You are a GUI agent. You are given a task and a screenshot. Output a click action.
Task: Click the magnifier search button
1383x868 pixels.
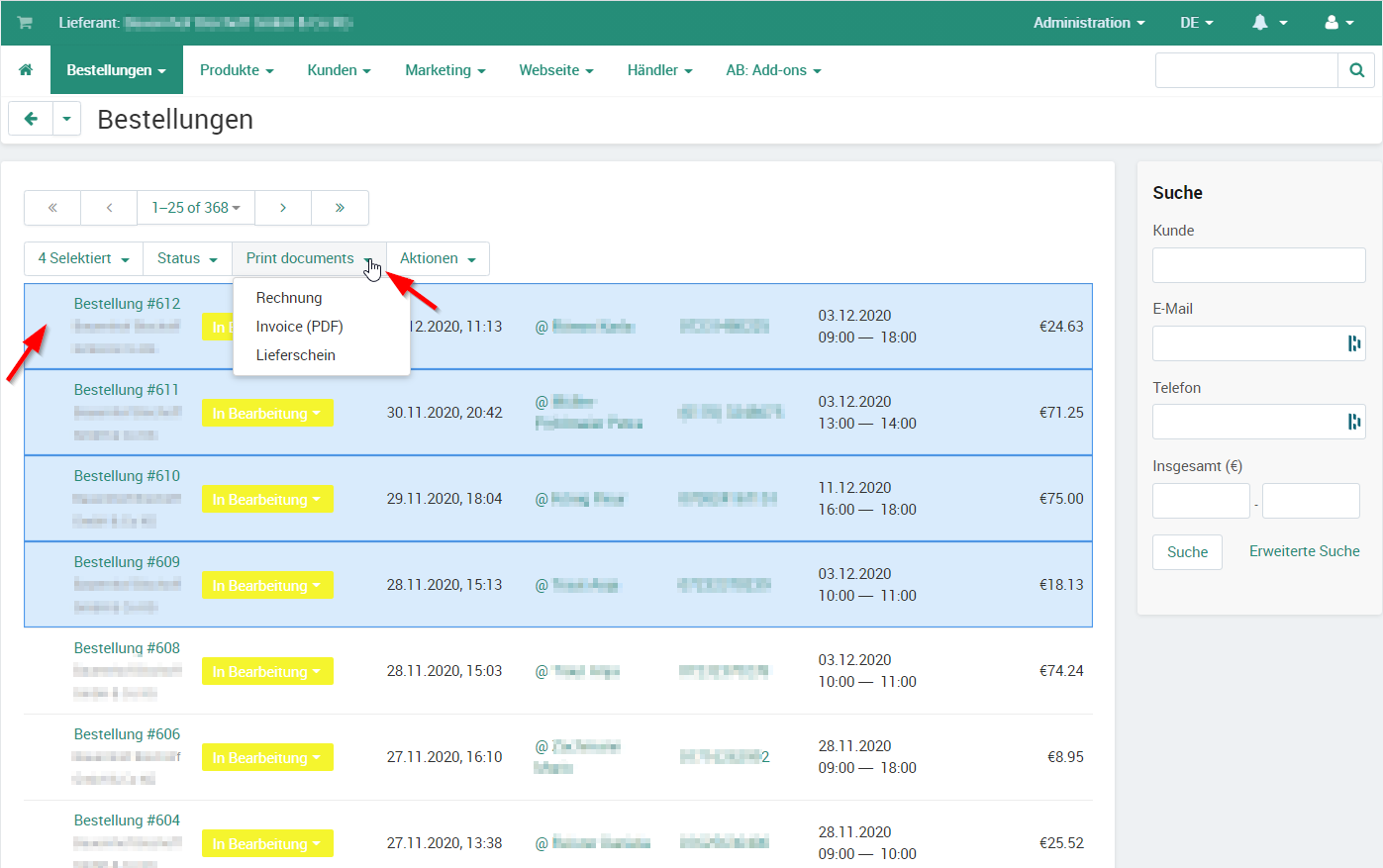1356,70
